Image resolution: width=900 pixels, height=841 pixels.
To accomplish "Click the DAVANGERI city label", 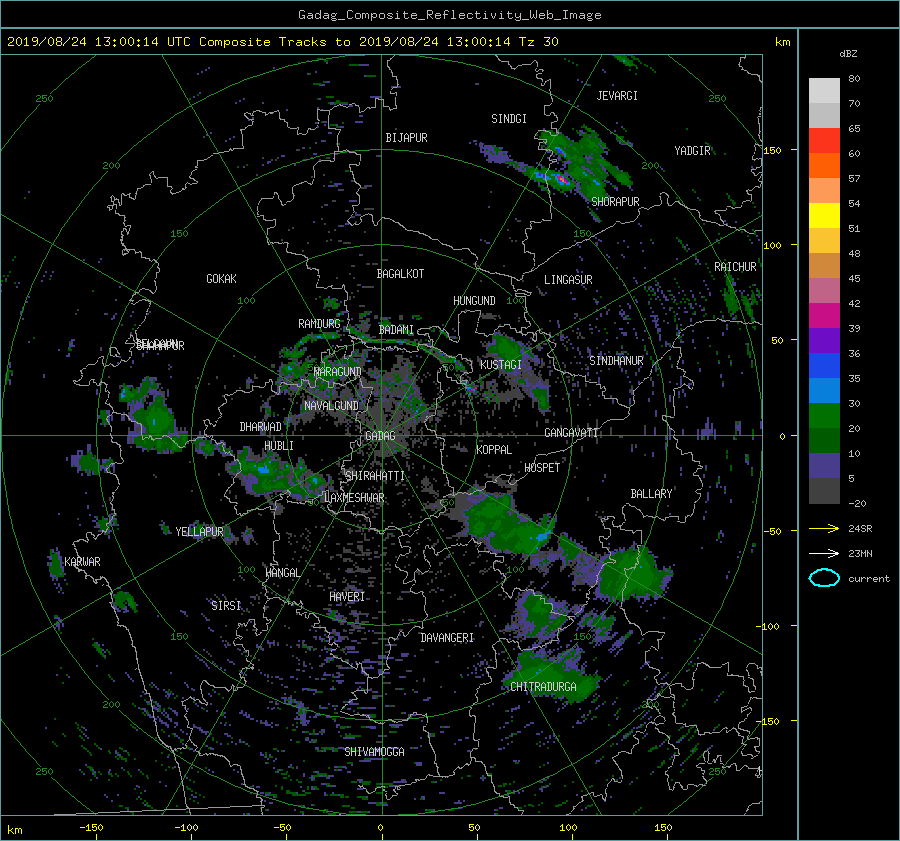I will tap(447, 638).
